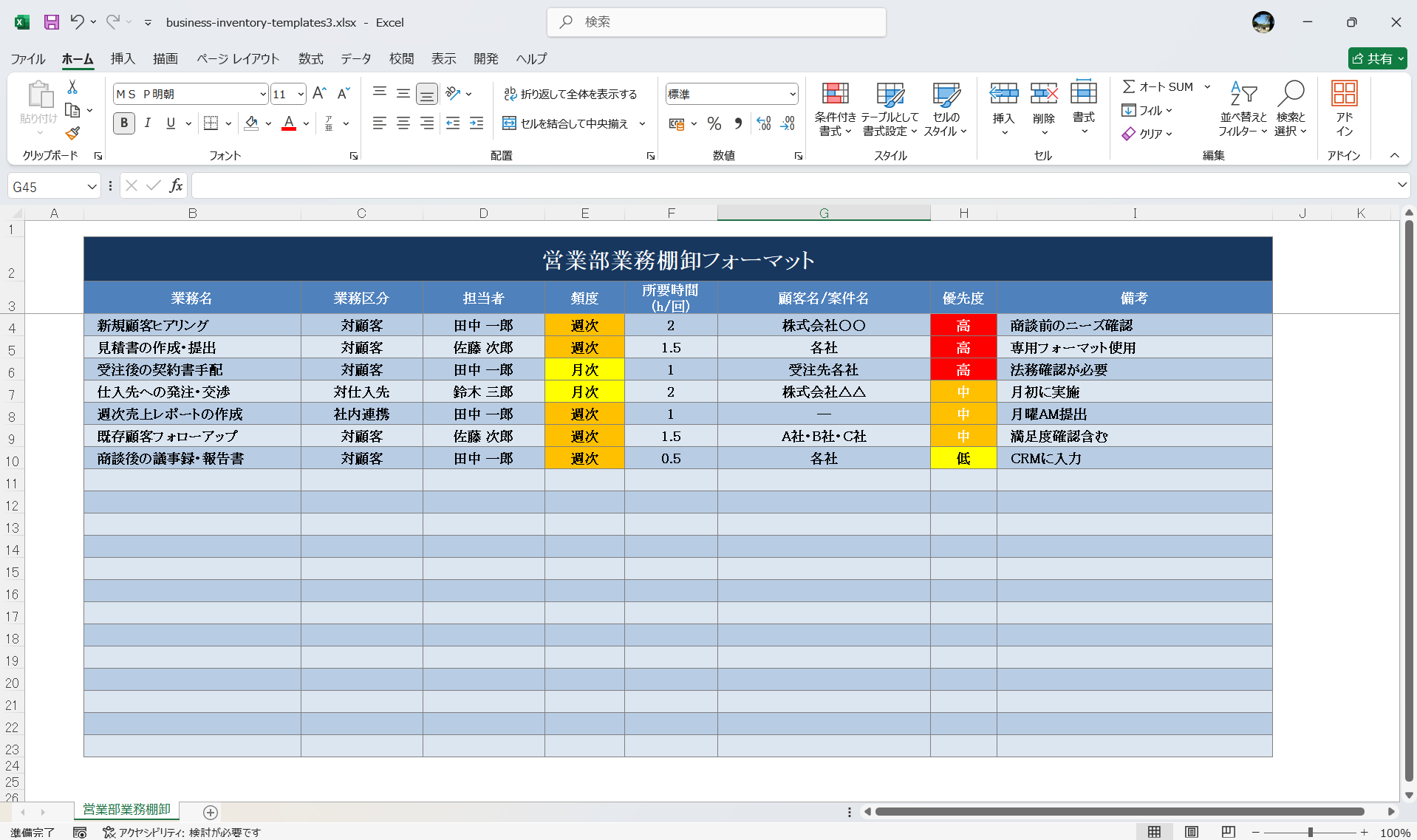Viewport: 1417px width, 840px height.
Task: Open Conditional Formatting (条件付き書式) dropdown
Action: click(836, 109)
